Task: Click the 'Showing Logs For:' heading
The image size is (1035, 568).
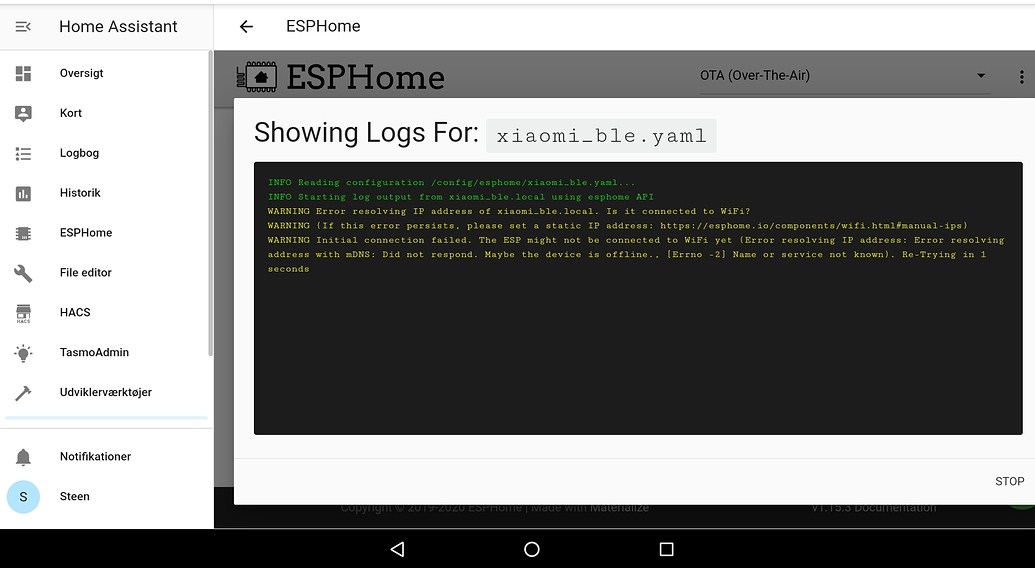Action: tap(366, 133)
